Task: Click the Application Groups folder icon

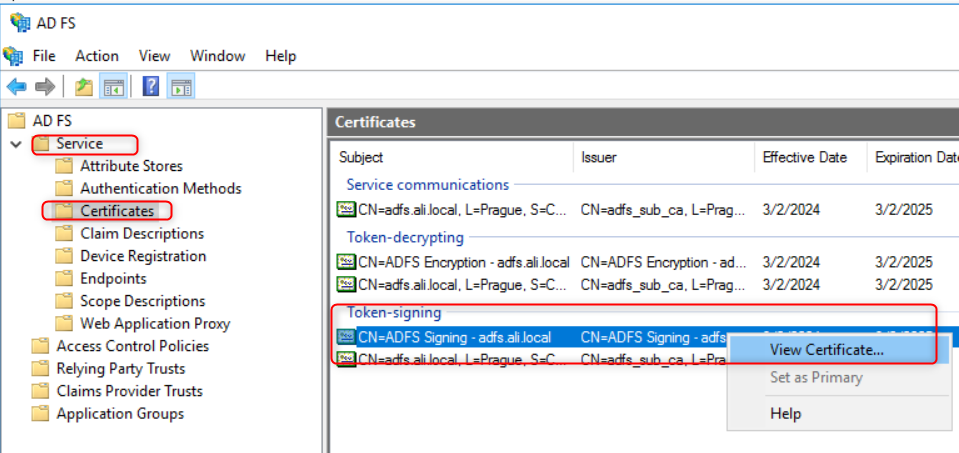Action: [40, 414]
